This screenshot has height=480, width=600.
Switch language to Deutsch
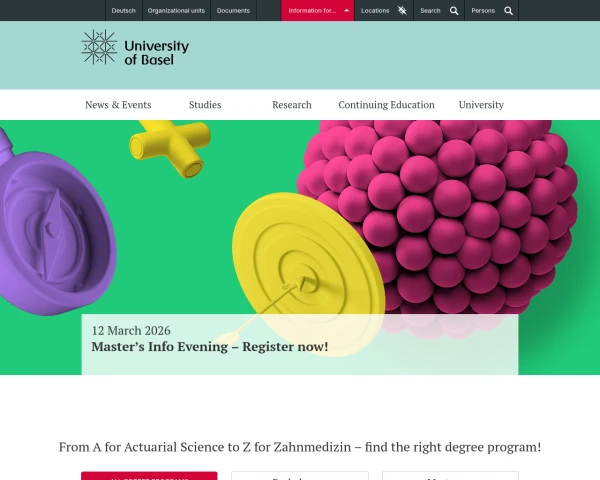pyautogui.click(x=124, y=11)
